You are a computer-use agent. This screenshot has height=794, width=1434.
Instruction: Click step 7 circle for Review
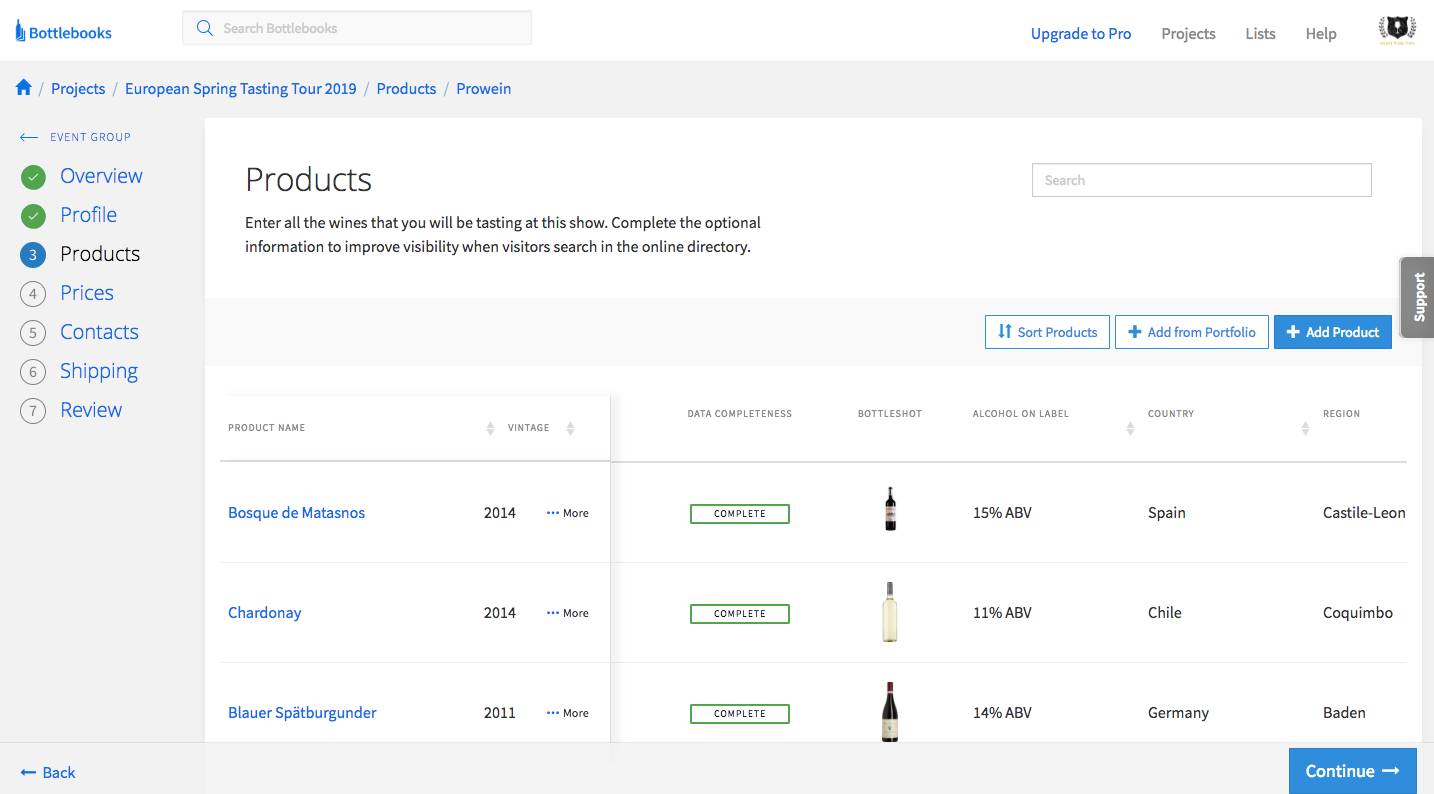(33, 411)
